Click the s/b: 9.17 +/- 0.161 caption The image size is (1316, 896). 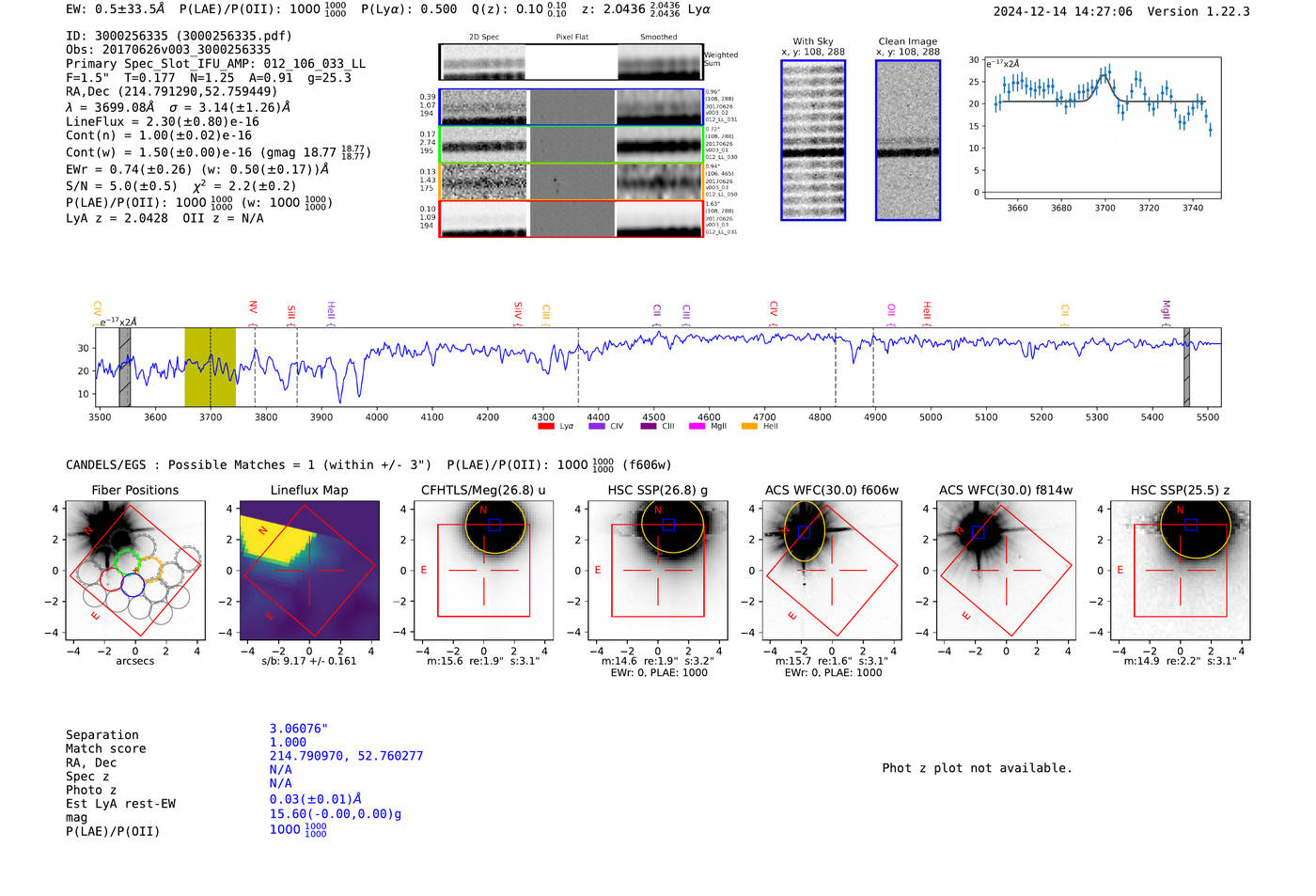pos(309,661)
